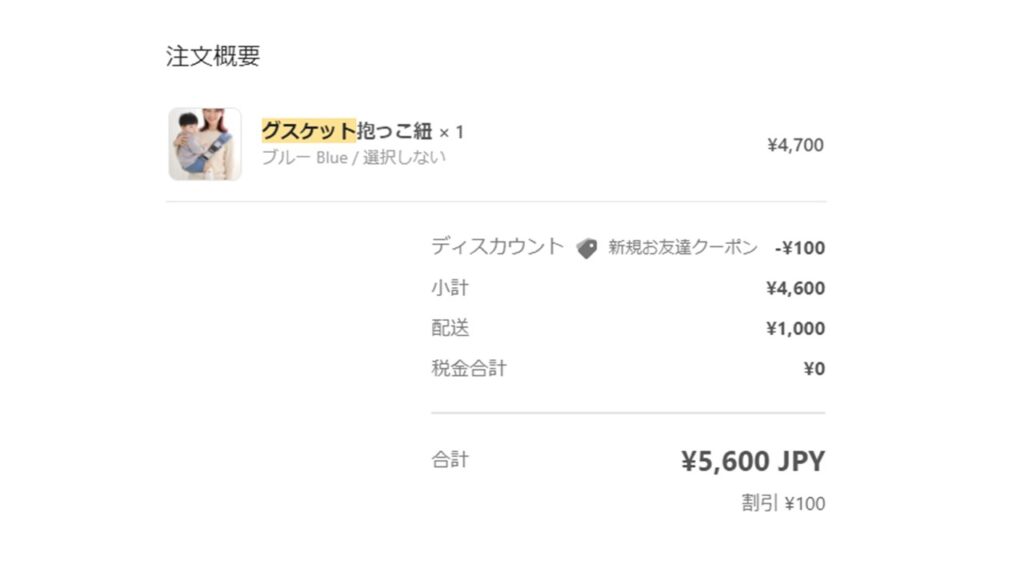Select the 注文概要 heading

(213, 56)
